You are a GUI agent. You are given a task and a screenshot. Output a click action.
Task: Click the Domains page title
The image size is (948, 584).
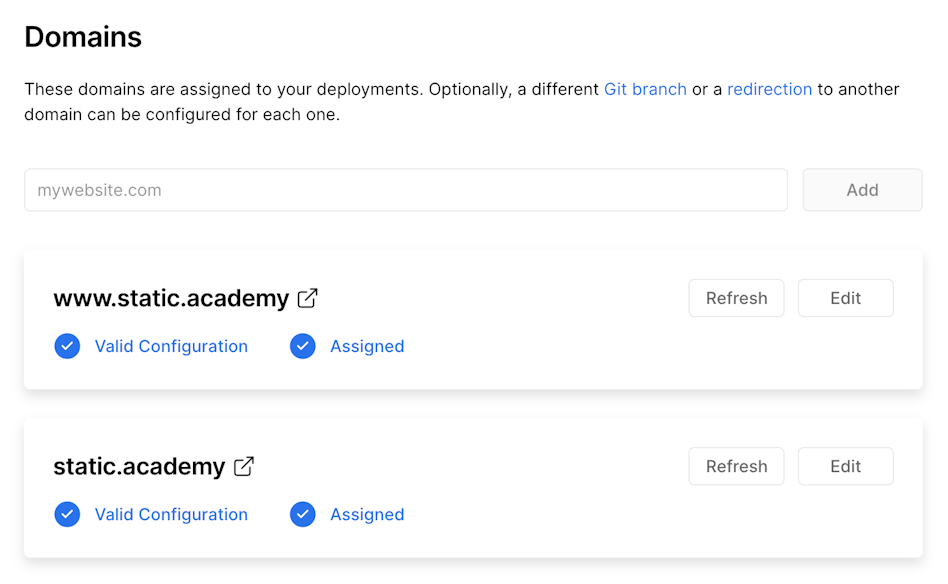83,36
